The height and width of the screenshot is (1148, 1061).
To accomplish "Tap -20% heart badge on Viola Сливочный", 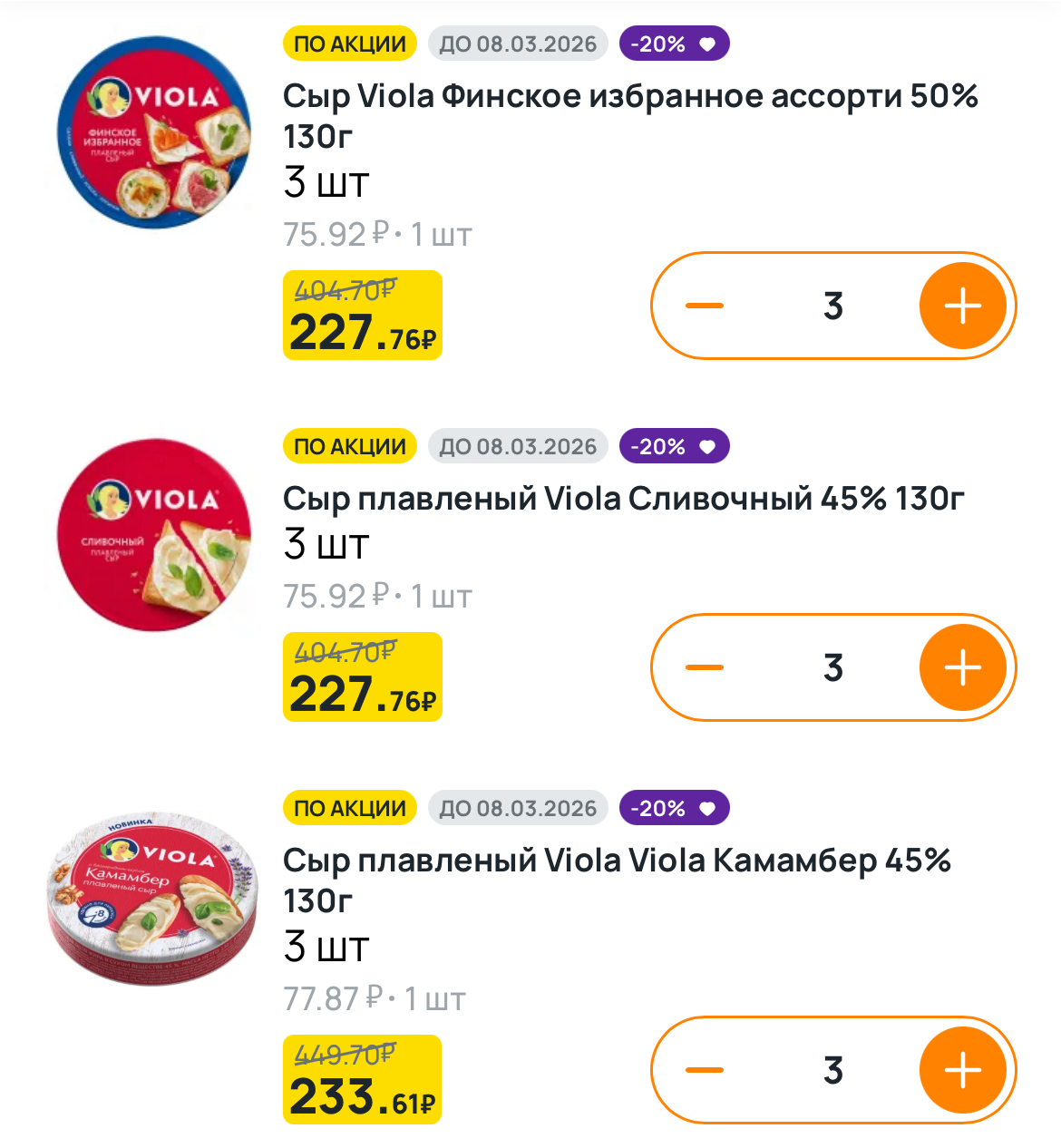I will (674, 447).
